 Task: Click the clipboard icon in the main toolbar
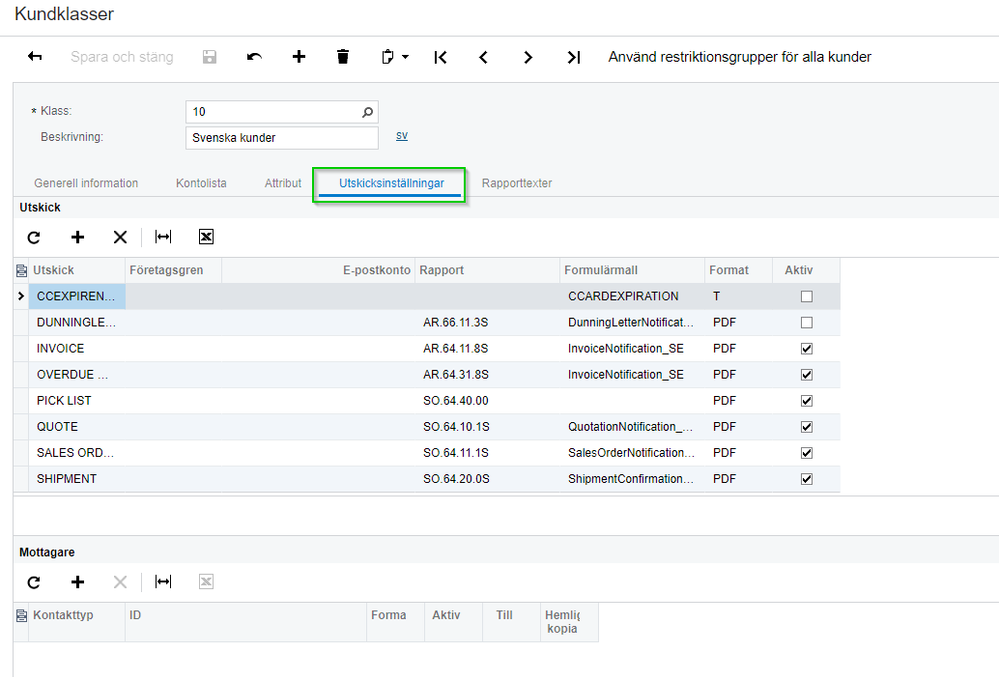pyautogui.click(x=387, y=57)
